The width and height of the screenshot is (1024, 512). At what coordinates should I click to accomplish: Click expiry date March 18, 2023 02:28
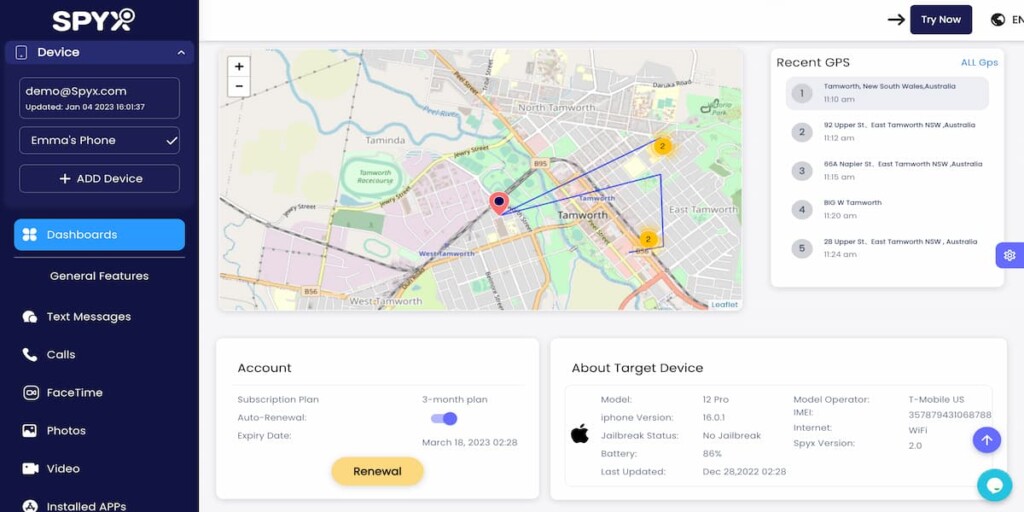470,443
